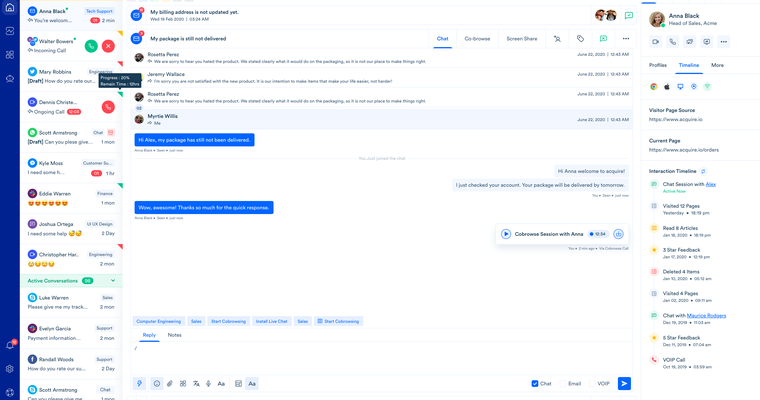Click the attachment paperclip icon

(169, 384)
